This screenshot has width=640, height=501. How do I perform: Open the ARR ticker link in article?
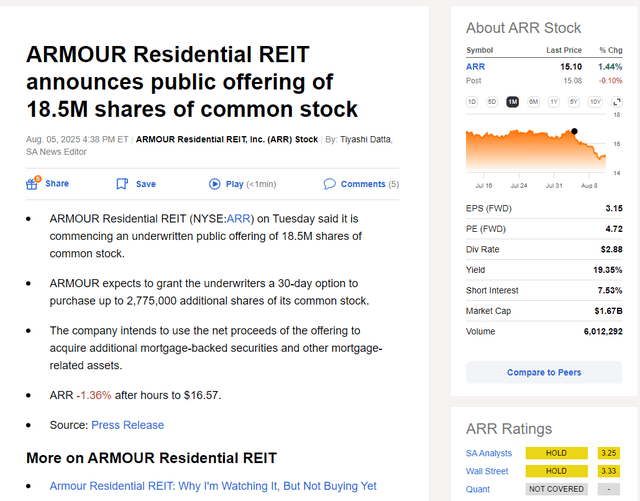(x=238, y=219)
